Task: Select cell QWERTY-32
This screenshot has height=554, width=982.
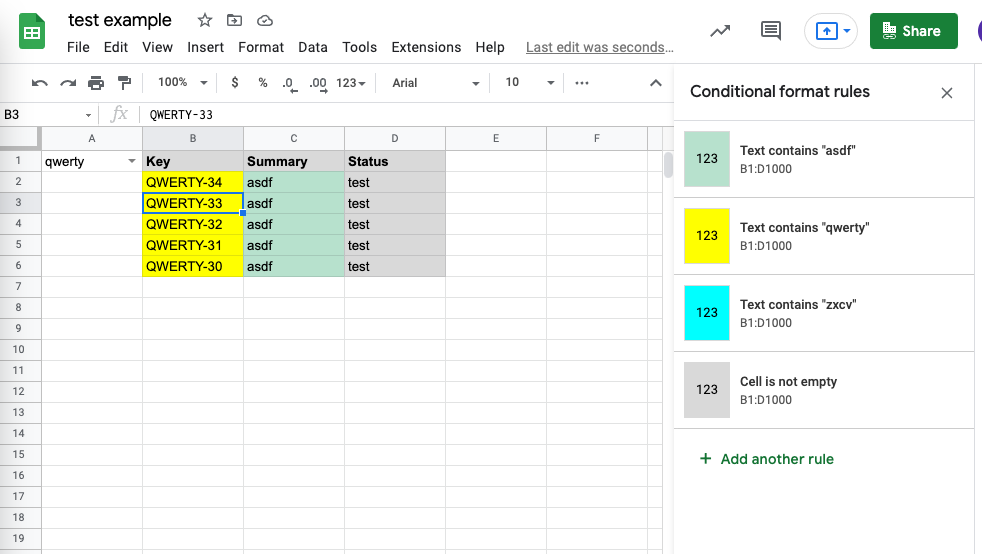Action: (x=193, y=224)
